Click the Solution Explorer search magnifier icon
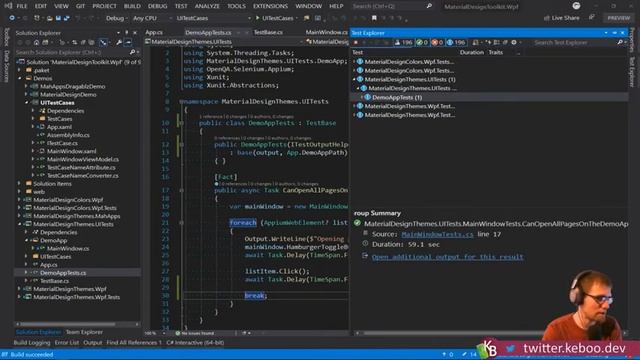 coord(132,52)
